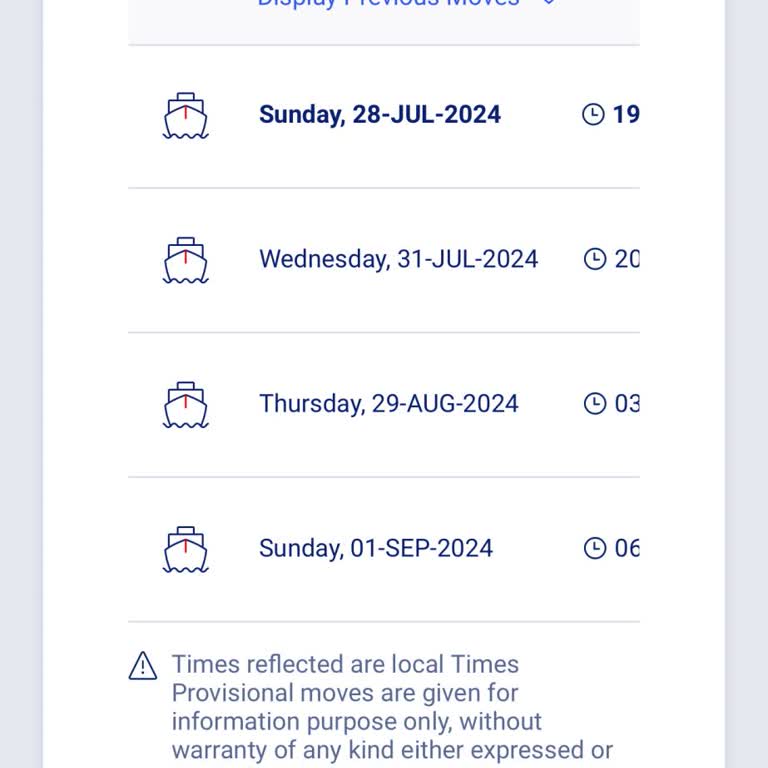The height and width of the screenshot is (768, 768).
Task: Click the vessel icon for Wednesday, 31-JUL-2024
Action: pyautogui.click(x=185, y=260)
